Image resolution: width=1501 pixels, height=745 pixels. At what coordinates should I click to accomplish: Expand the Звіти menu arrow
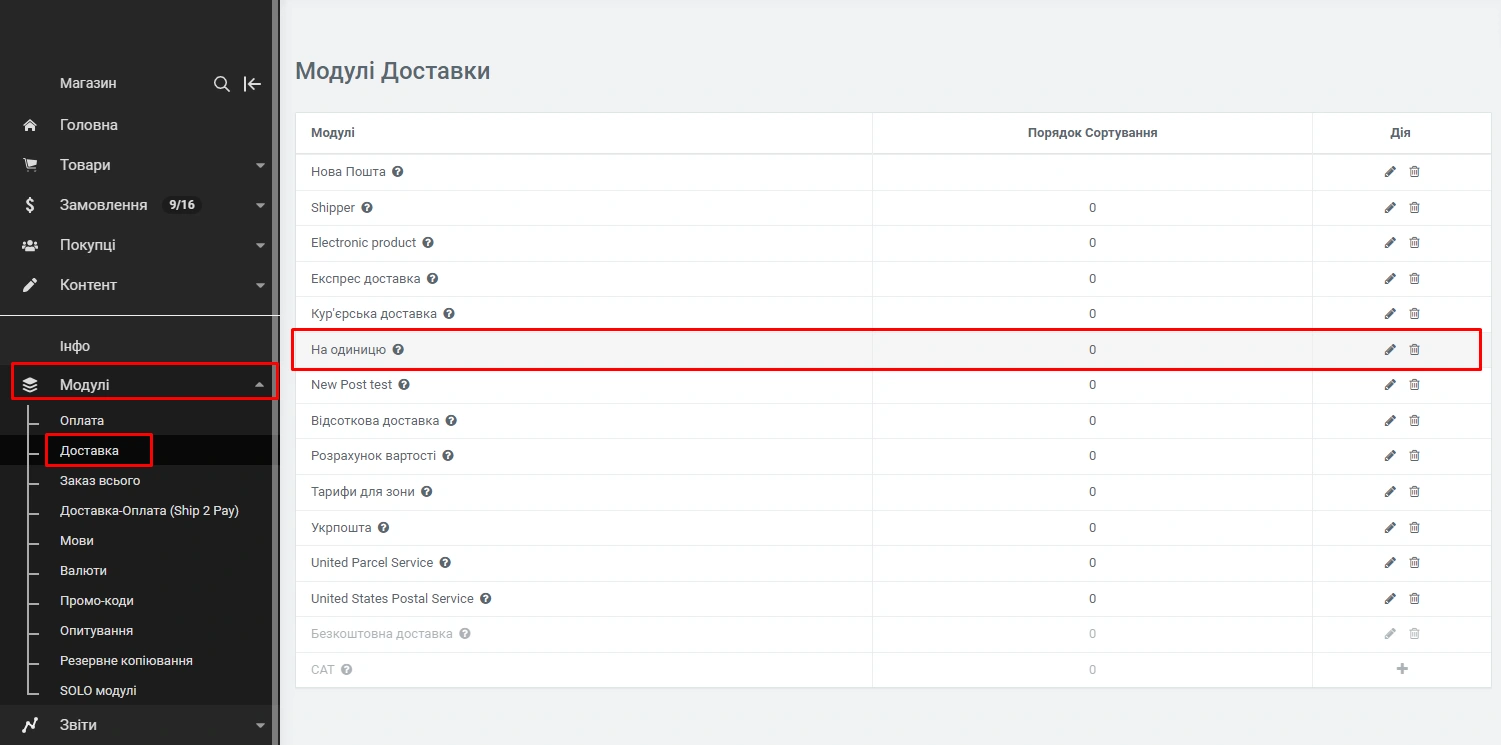pyautogui.click(x=260, y=725)
